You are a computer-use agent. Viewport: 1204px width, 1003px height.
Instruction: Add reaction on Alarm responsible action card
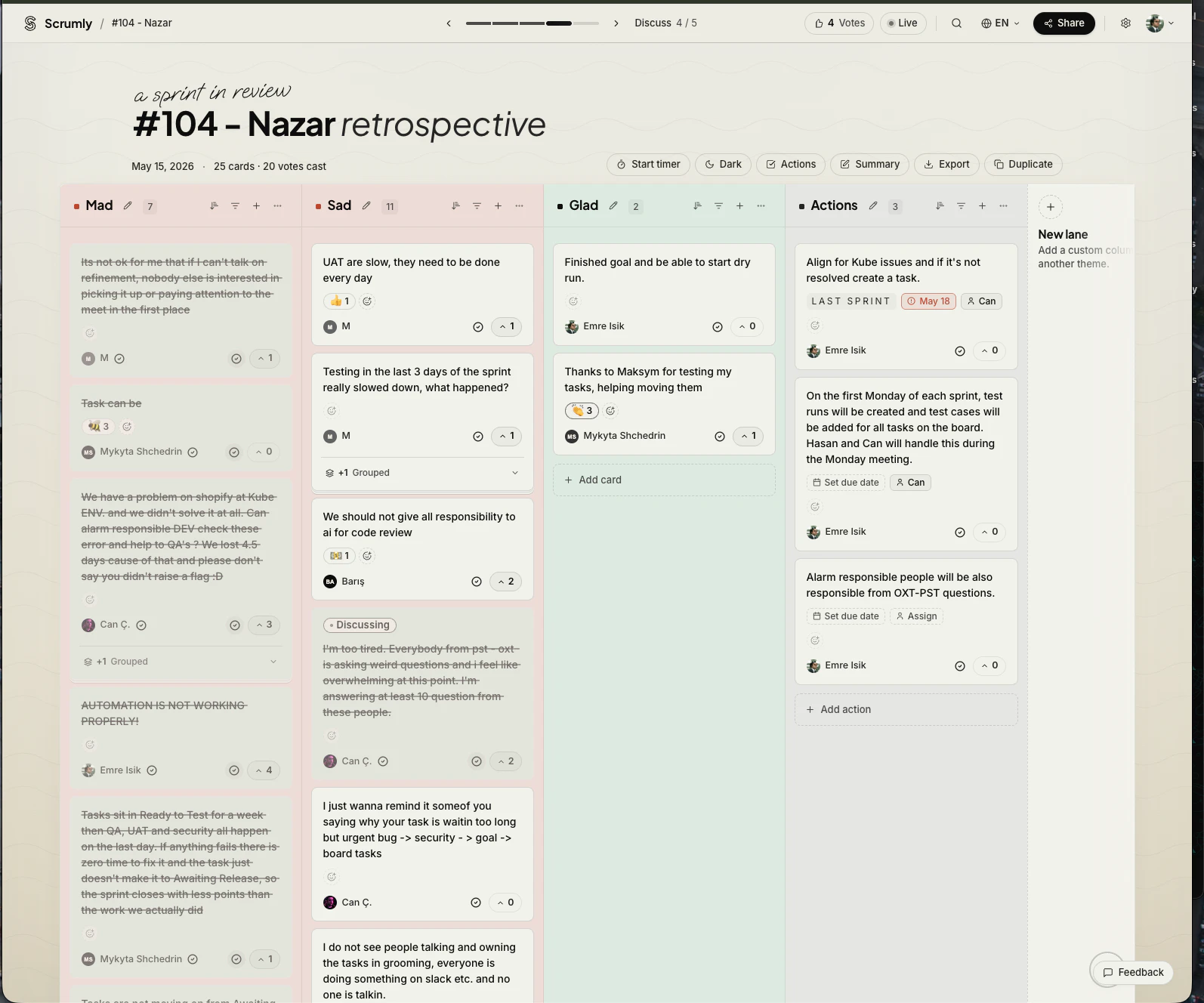pyautogui.click(x=815, y=640)
